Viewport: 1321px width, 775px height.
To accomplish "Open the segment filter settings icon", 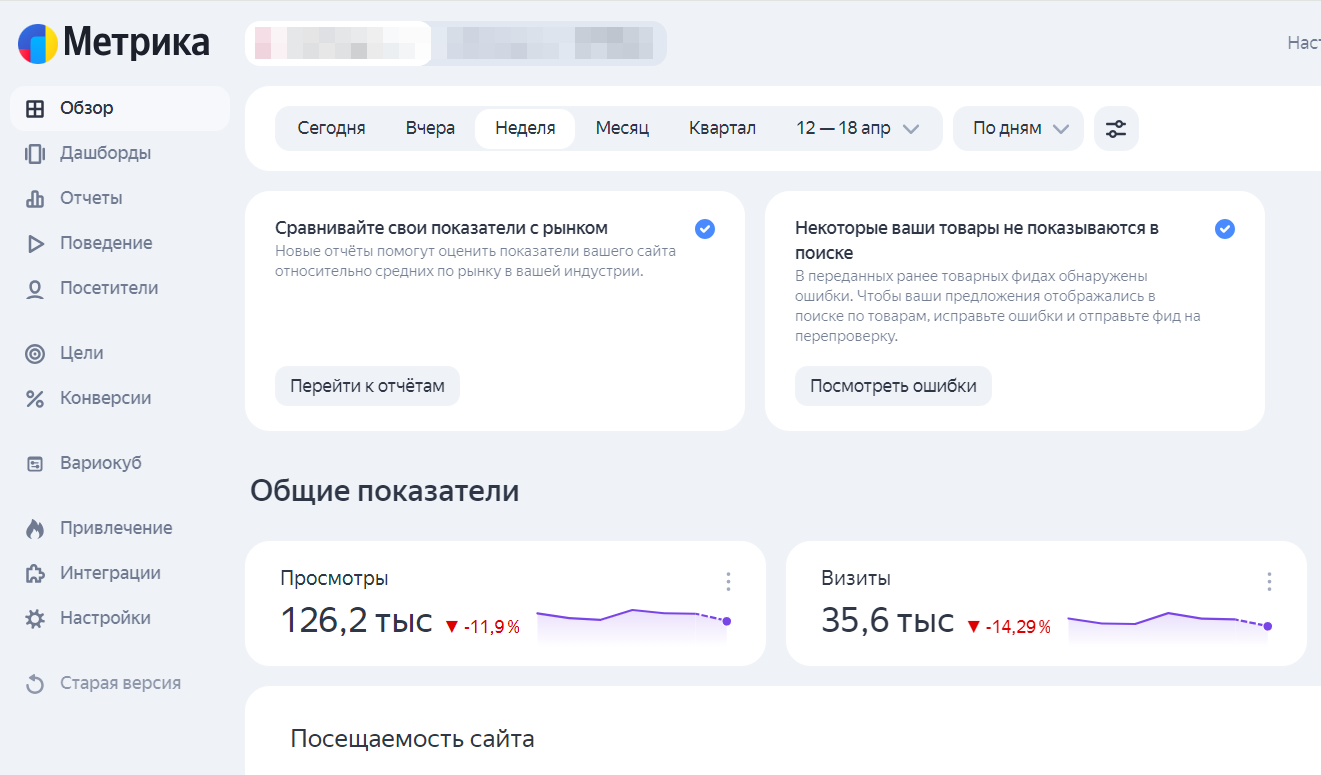I will pos(1116,128).
